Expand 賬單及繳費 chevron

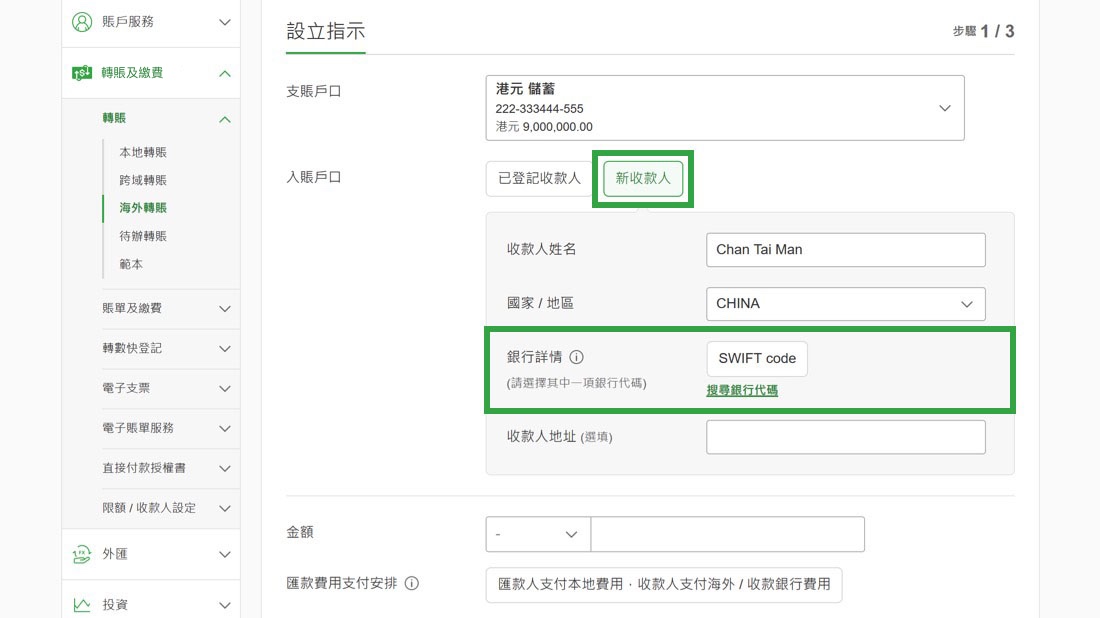224,309
